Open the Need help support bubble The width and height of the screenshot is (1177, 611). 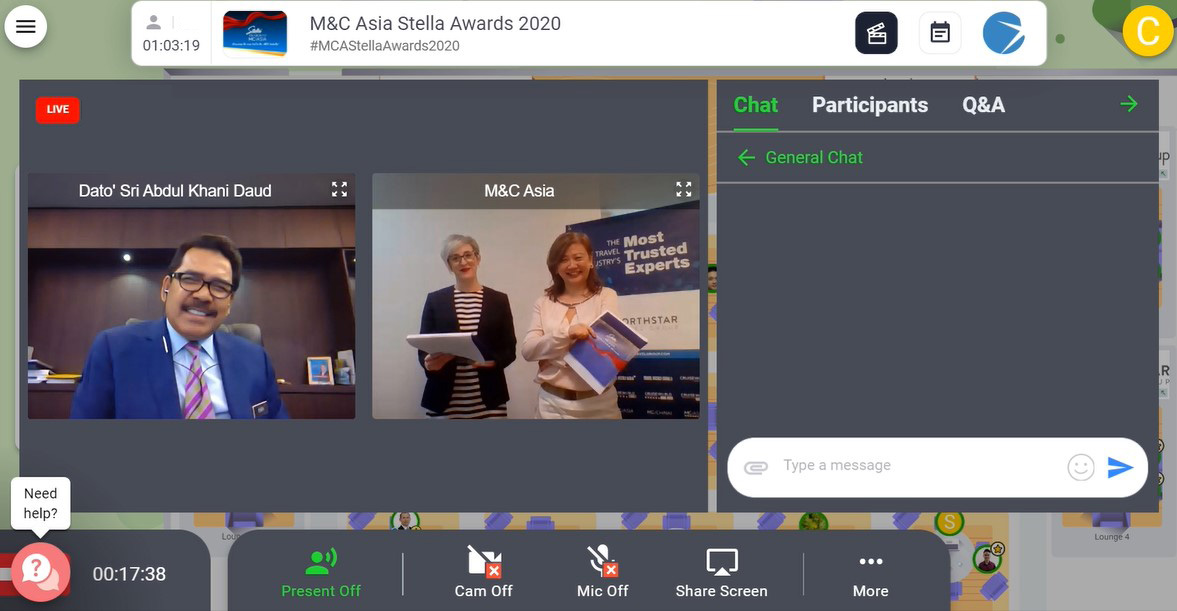(x=41, y=572)
